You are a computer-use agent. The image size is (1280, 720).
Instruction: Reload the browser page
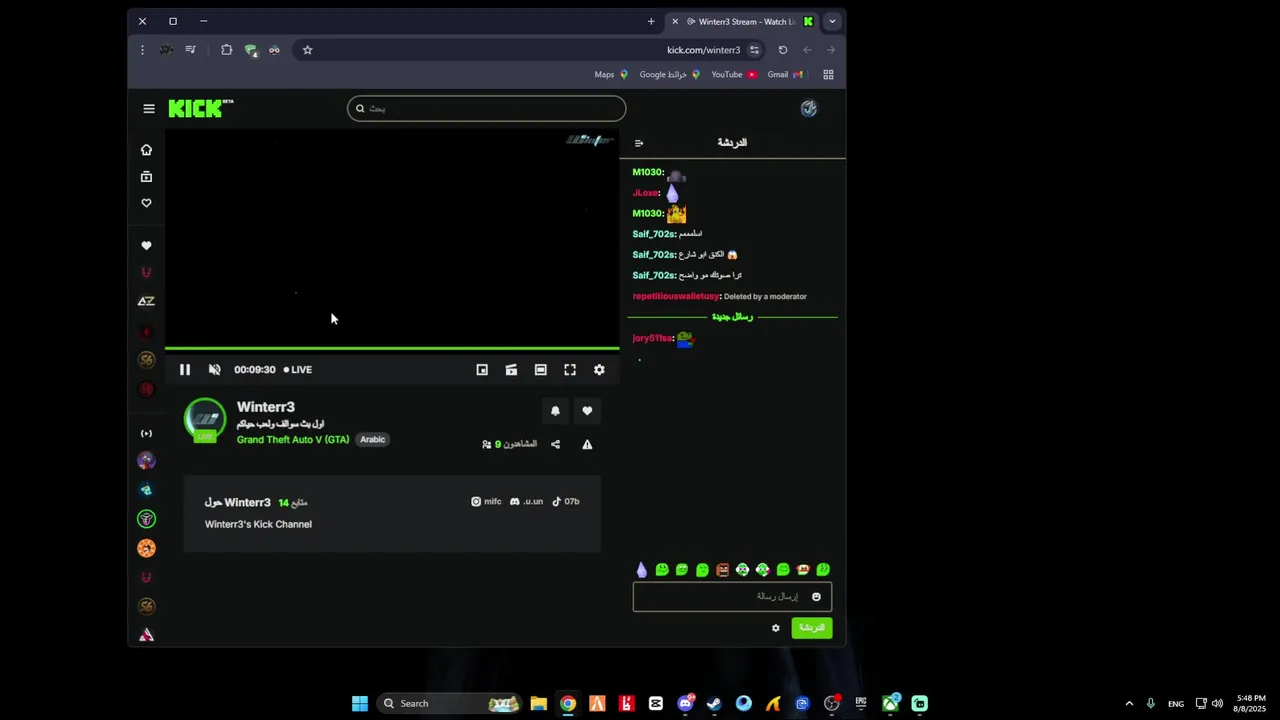pyautogui.click(x=783, y=50)
